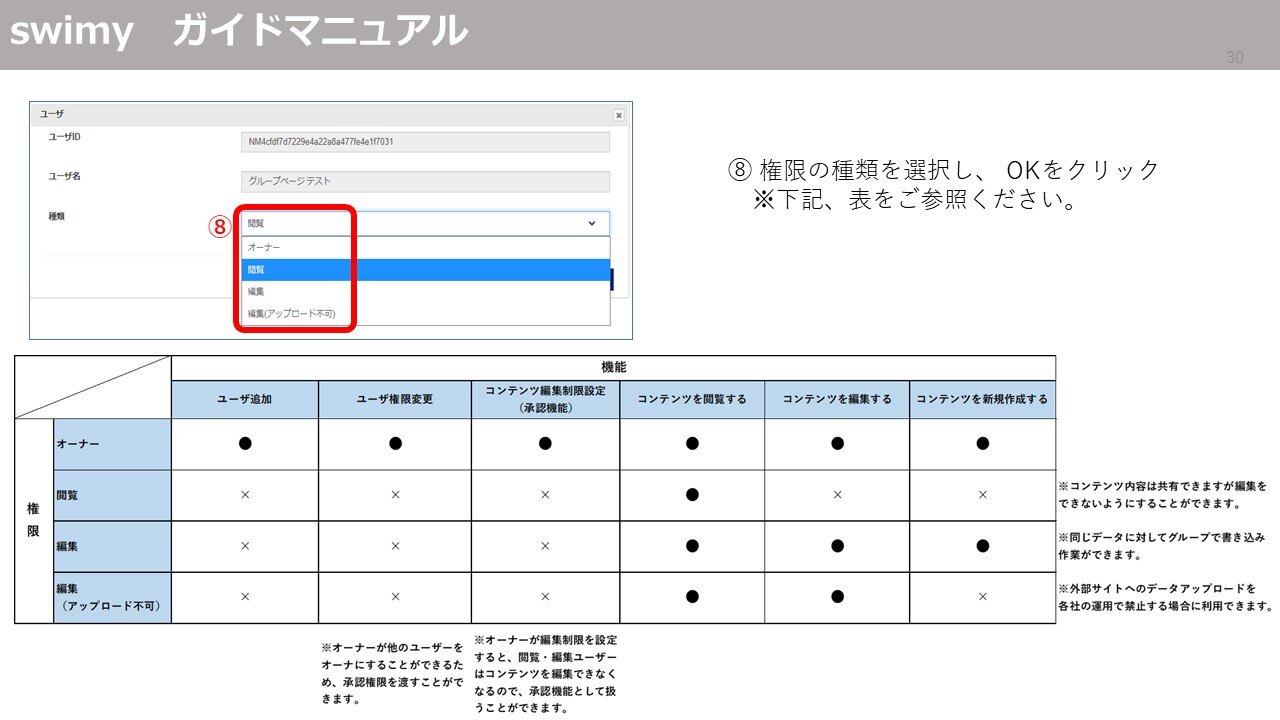
Task: Click the page number 30
Action: pyautogui.click(x=1233, y=57)
